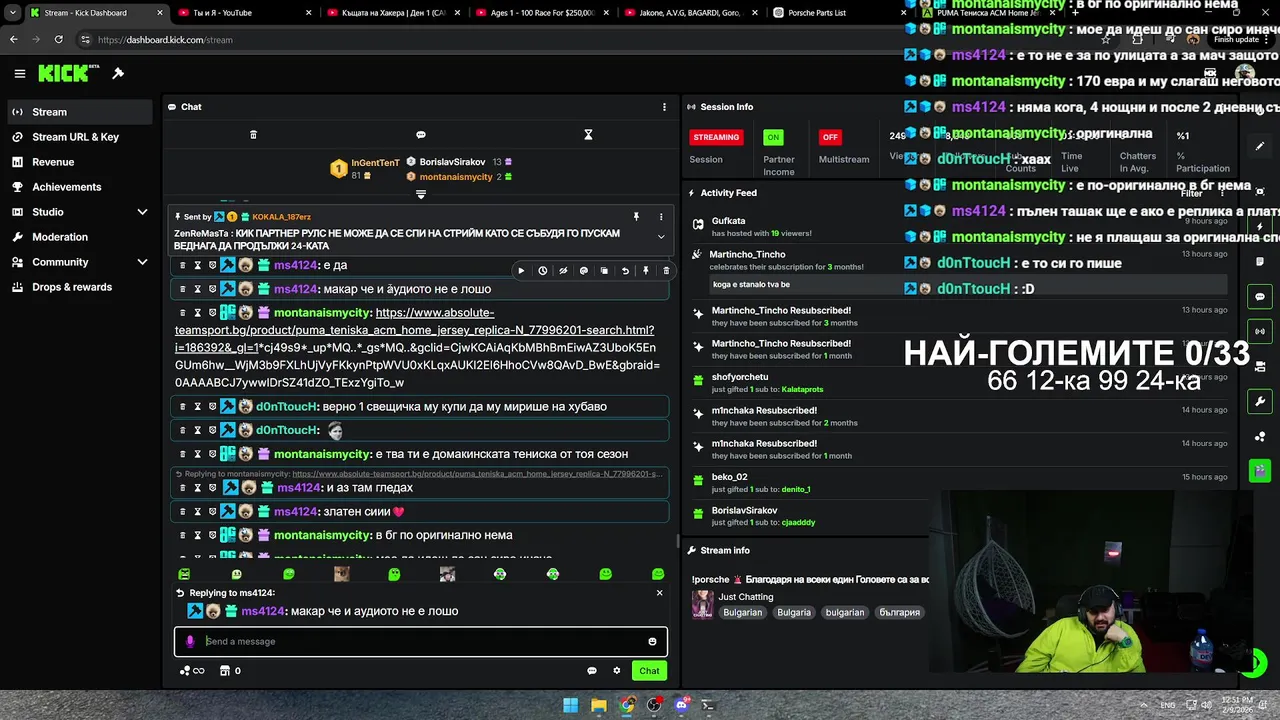Collapse the gift leaderboard arrow
Screen dimensions: 1280x720
click(421, 194)
